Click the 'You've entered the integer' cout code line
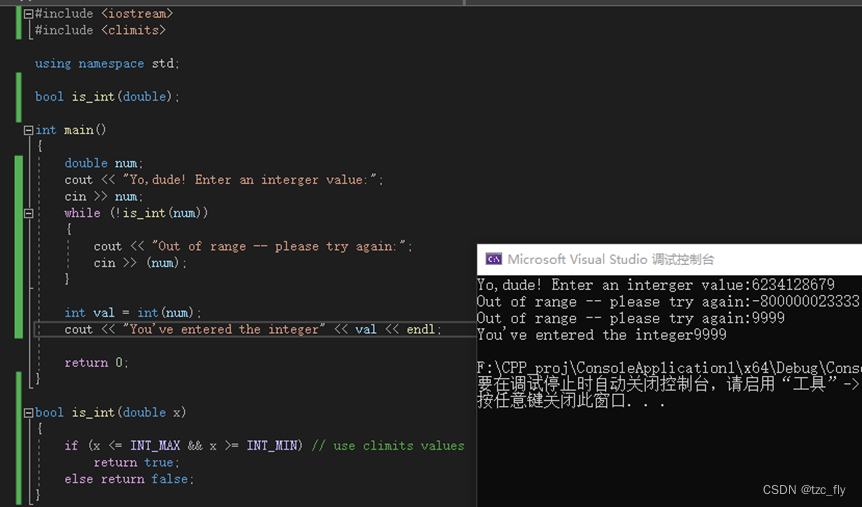This screenshot has width=862, height=507. pyautogui.click(x=253, y=329)
